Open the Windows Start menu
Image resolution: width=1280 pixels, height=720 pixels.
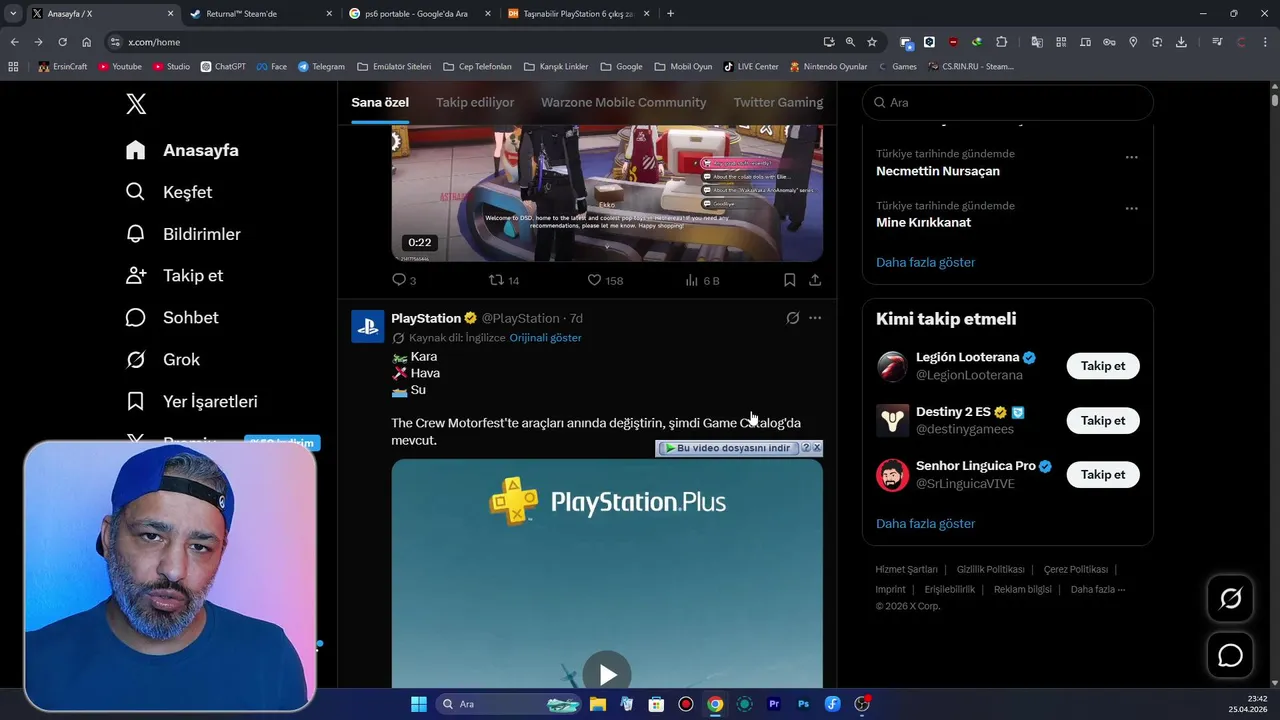click(x=419, y=704)
